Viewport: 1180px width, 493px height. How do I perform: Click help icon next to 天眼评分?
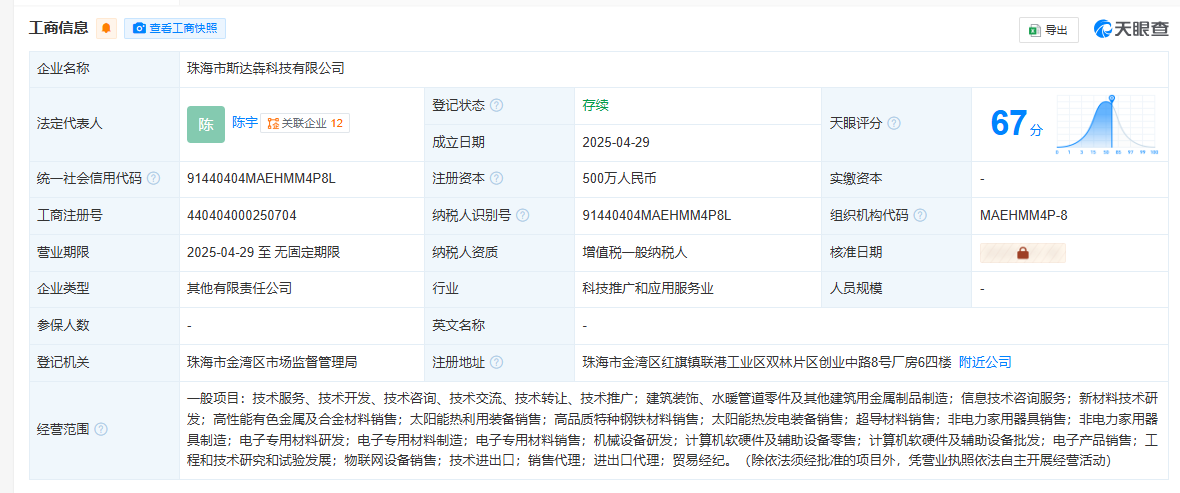click(x=893, y=123)
